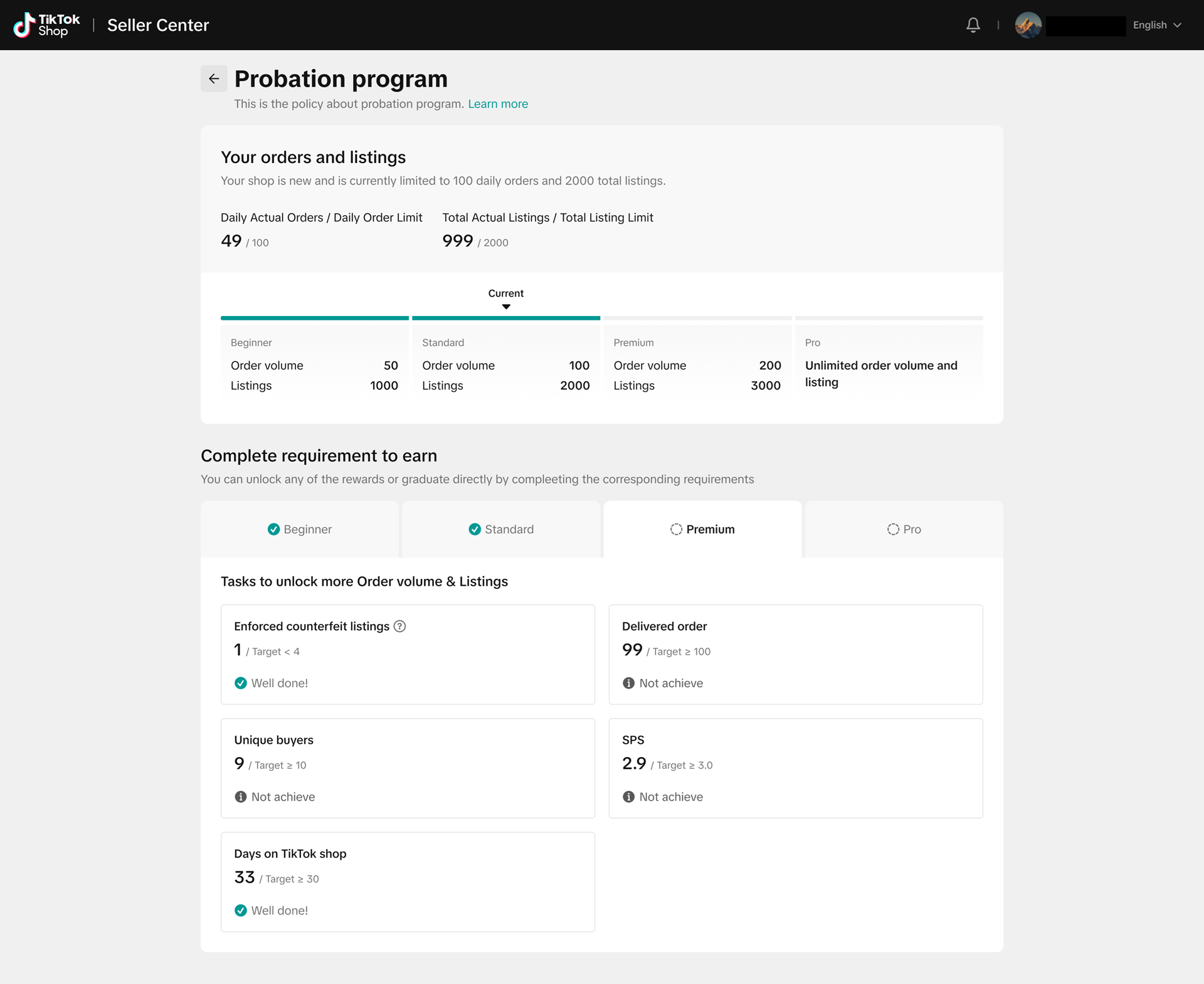
Task: Click the TikTok Shop logo
Action: (x=47, y=25)
